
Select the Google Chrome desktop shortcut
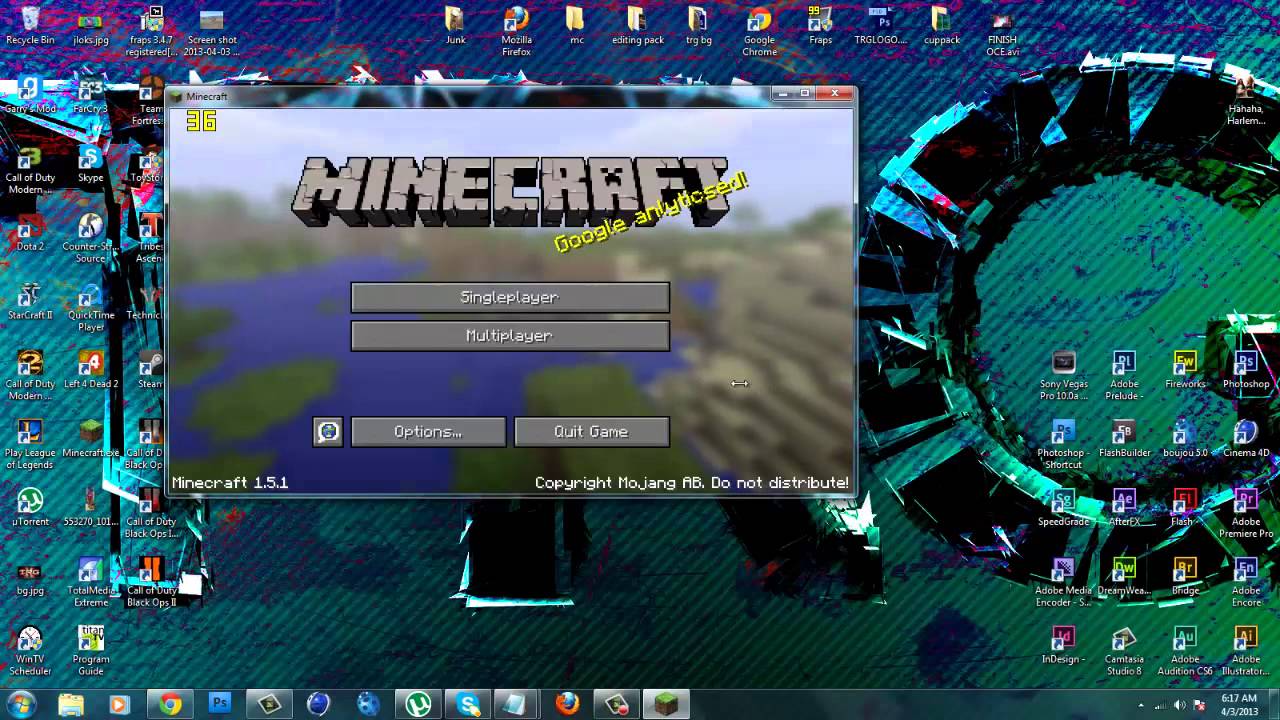[x=759, y=32]
